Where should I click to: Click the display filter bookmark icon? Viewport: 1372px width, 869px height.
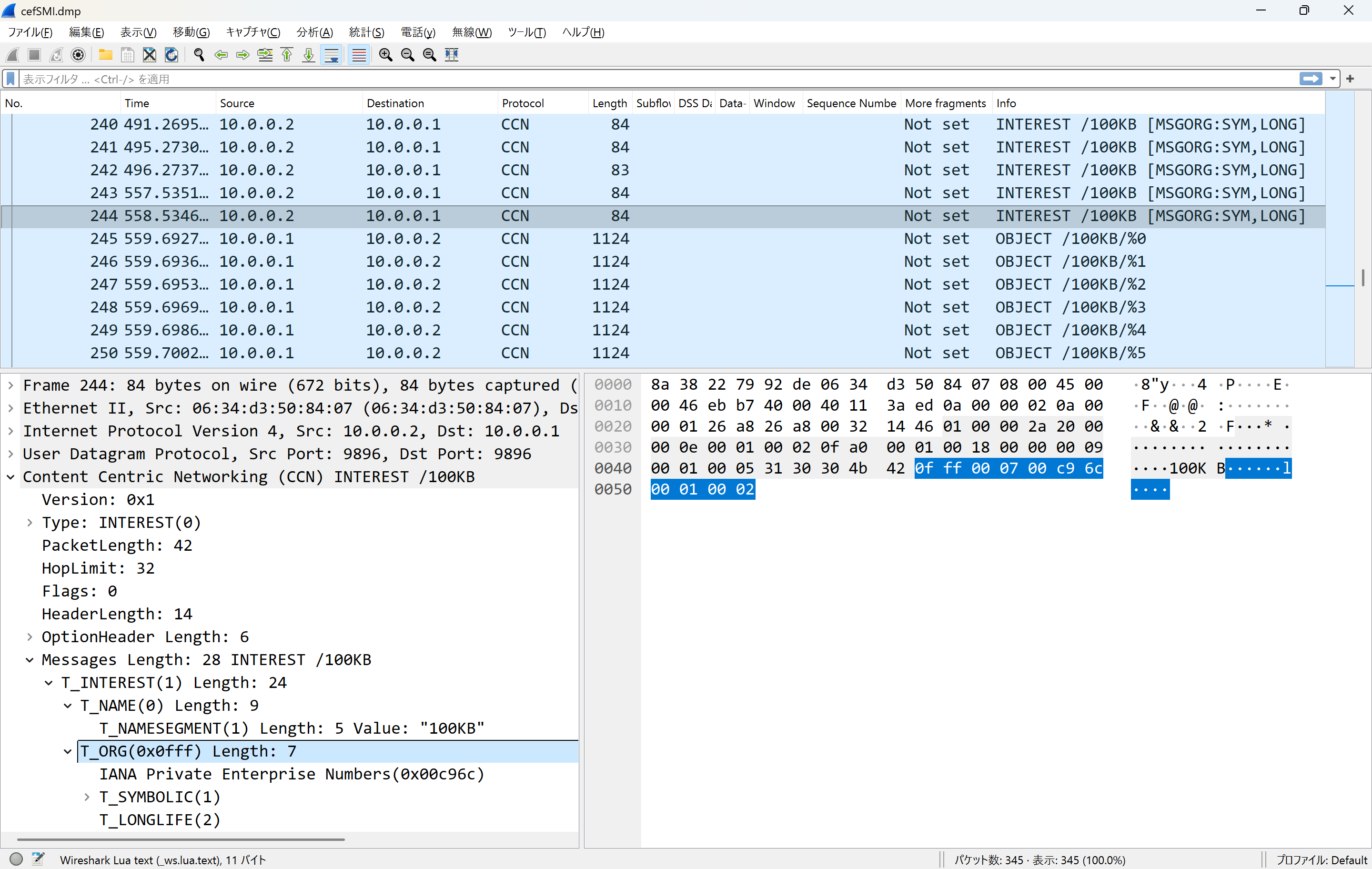(x=10, y=79)
